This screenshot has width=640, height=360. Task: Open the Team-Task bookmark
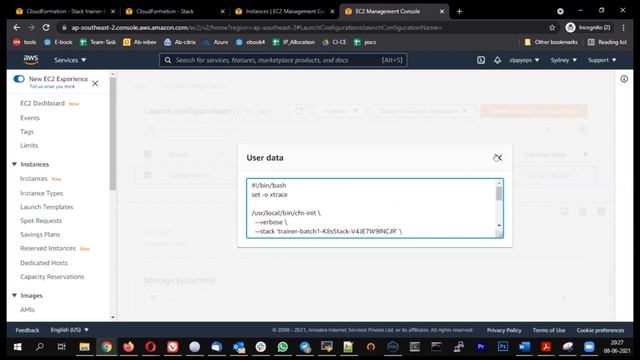98,42
